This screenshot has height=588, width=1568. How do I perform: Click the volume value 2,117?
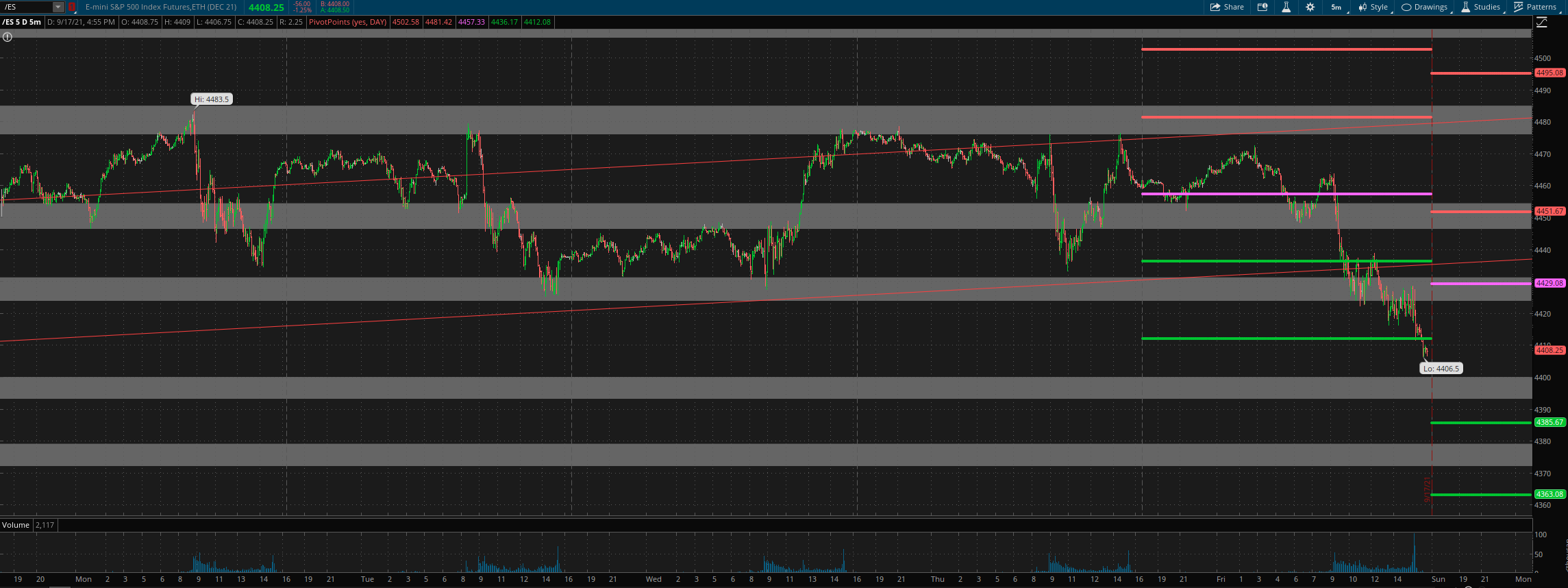[x=45, y=525]
